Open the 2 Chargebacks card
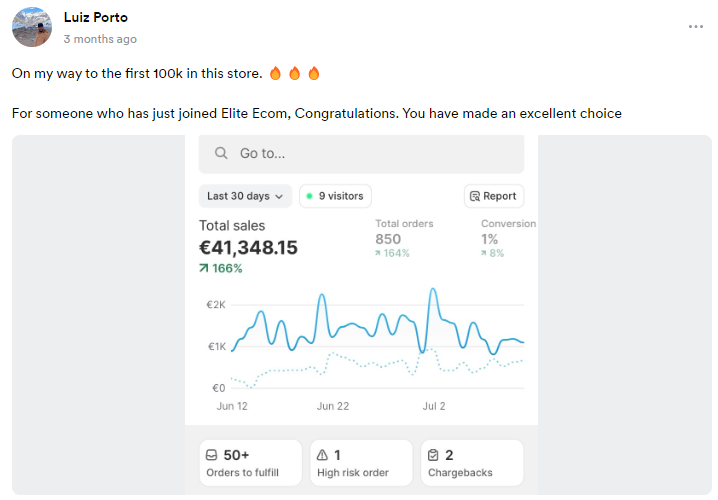718x500 pixels. point(471,463)
